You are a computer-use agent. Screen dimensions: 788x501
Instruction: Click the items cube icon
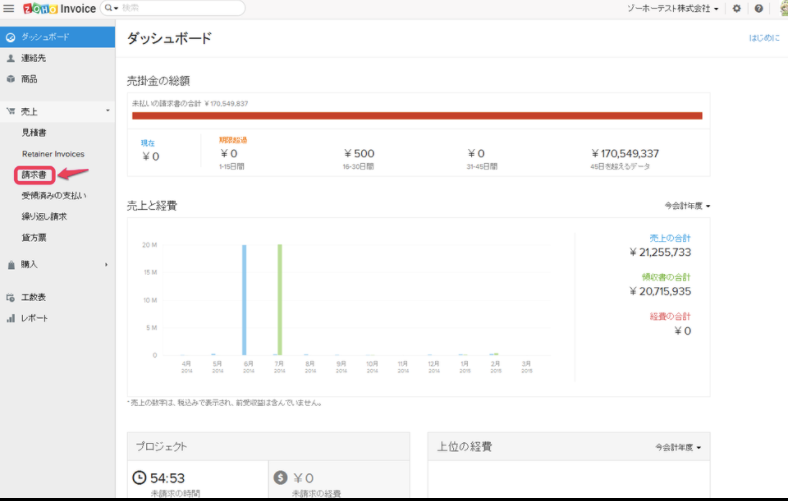pos(11,79)
